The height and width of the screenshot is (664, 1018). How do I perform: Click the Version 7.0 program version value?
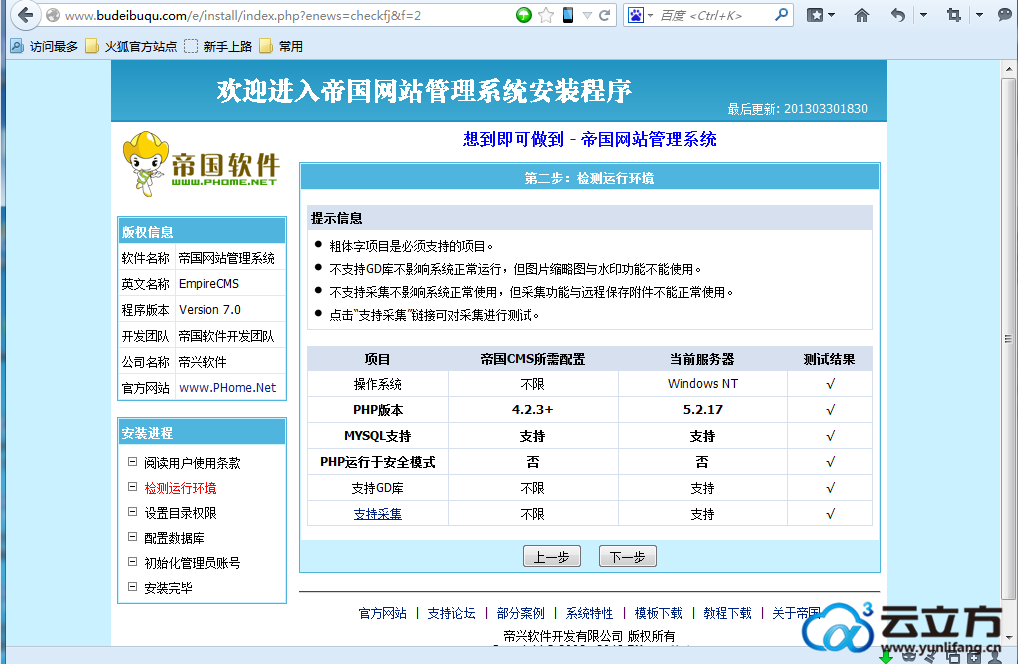pos(210,310)
